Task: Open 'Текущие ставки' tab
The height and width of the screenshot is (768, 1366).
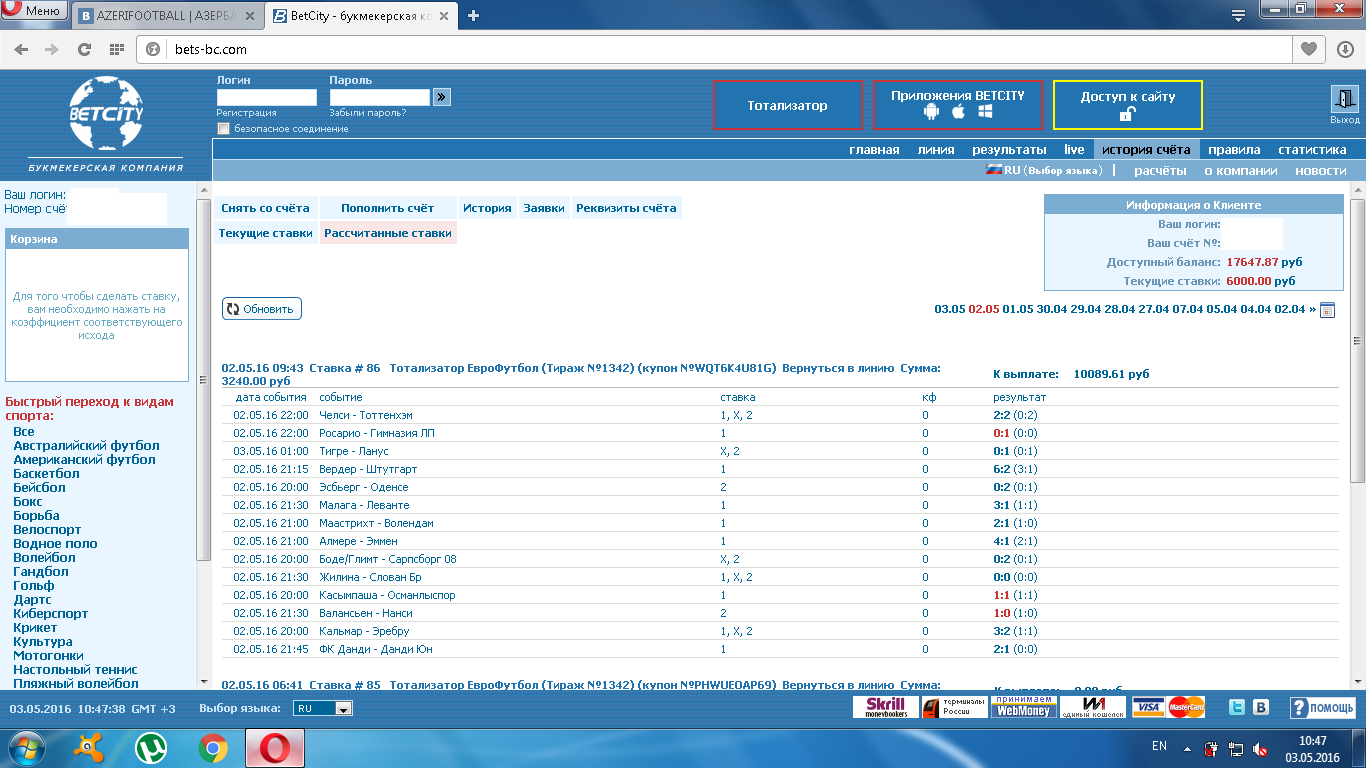Action: point(266,233)
